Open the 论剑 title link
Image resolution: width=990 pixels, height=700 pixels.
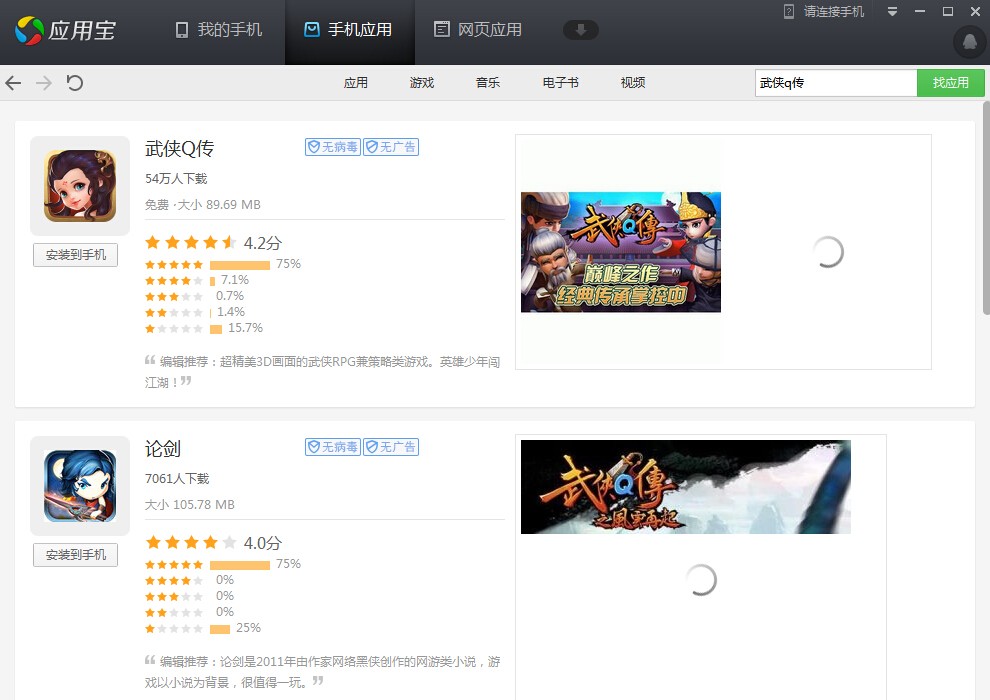[163, 449]
